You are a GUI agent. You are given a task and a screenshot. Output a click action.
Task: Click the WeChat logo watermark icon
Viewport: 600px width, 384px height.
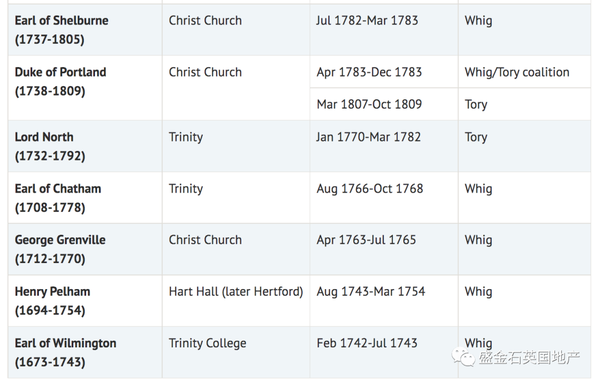(x=463, y=358)
